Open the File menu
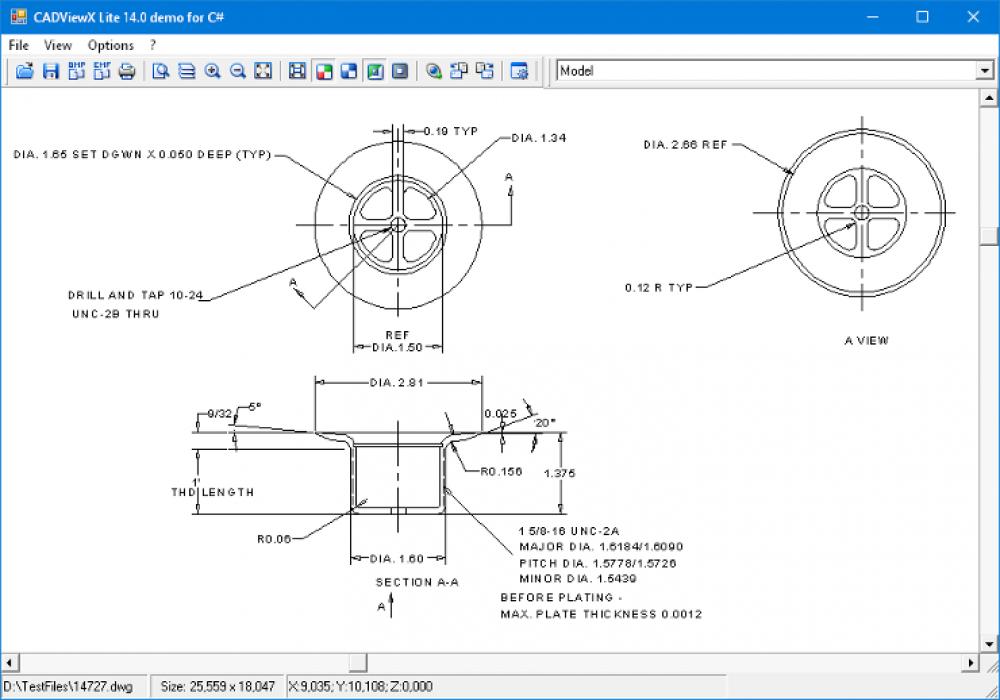This screenshot has height=700, width=1000. (x=17, y=45)
